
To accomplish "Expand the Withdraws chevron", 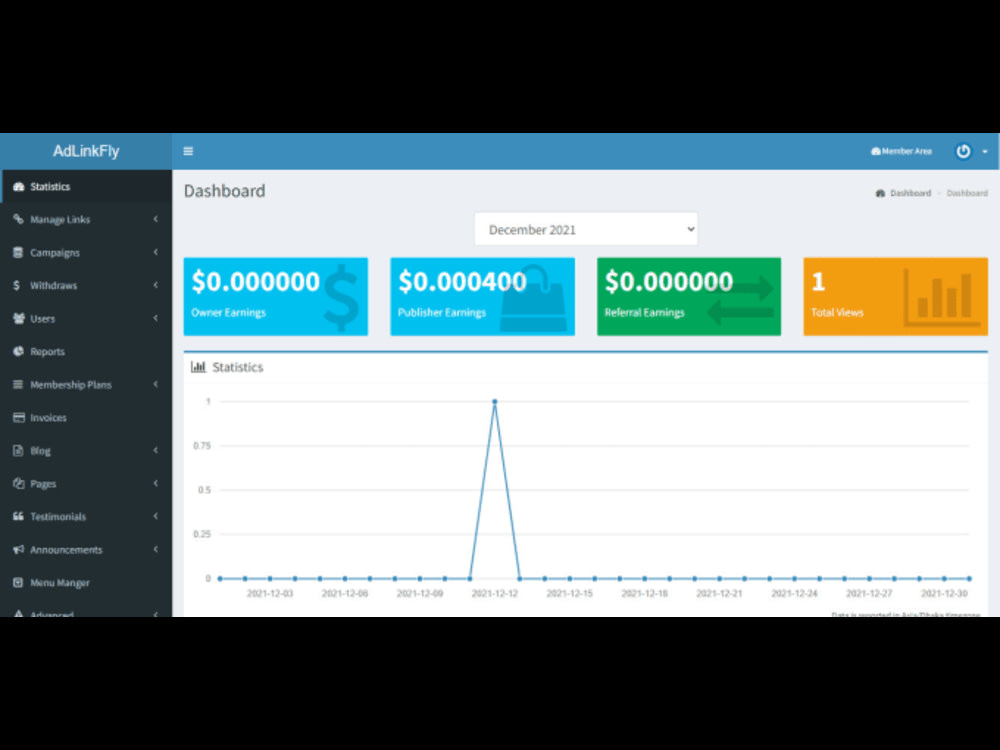I will click(156, 285).
